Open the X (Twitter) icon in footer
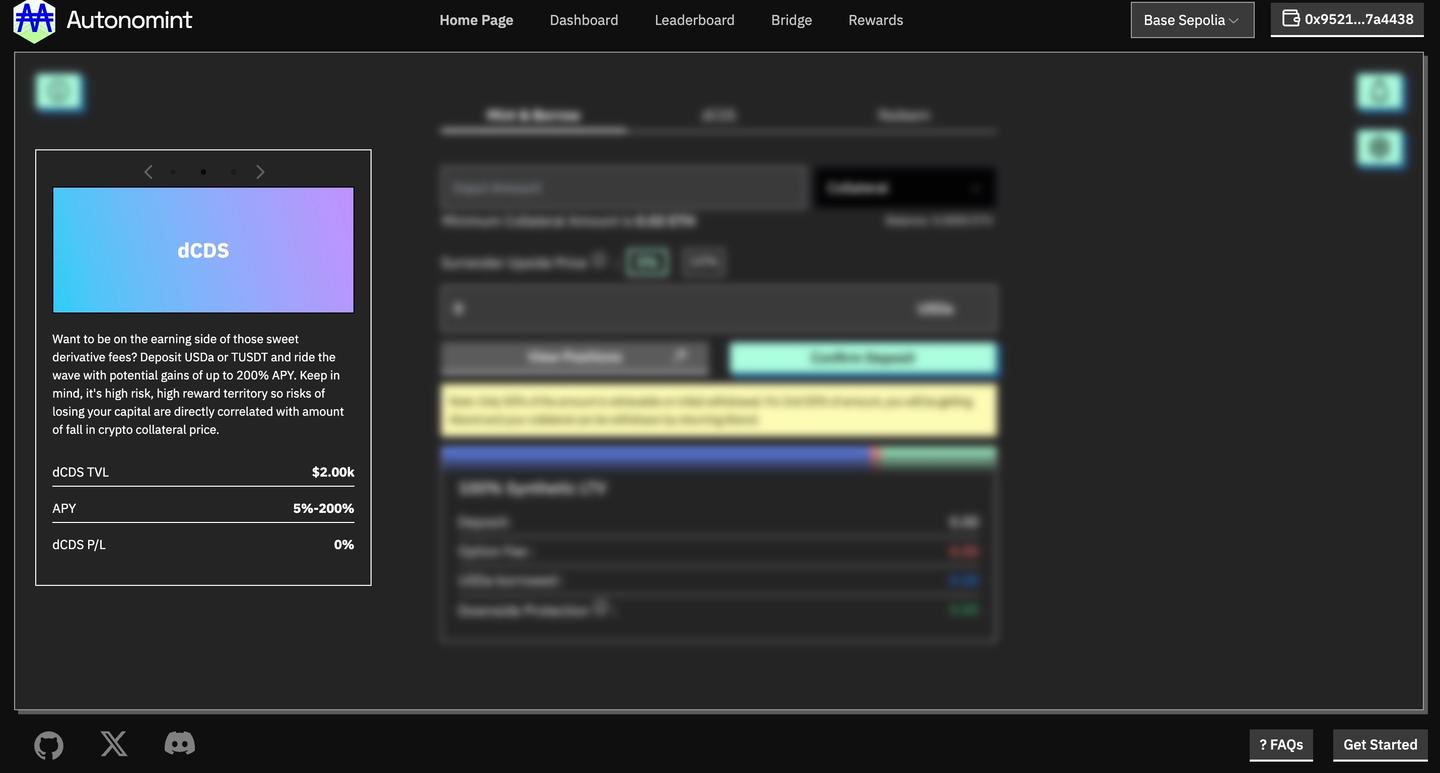Viewport: 1440px width, 773px height. point(114,744)
